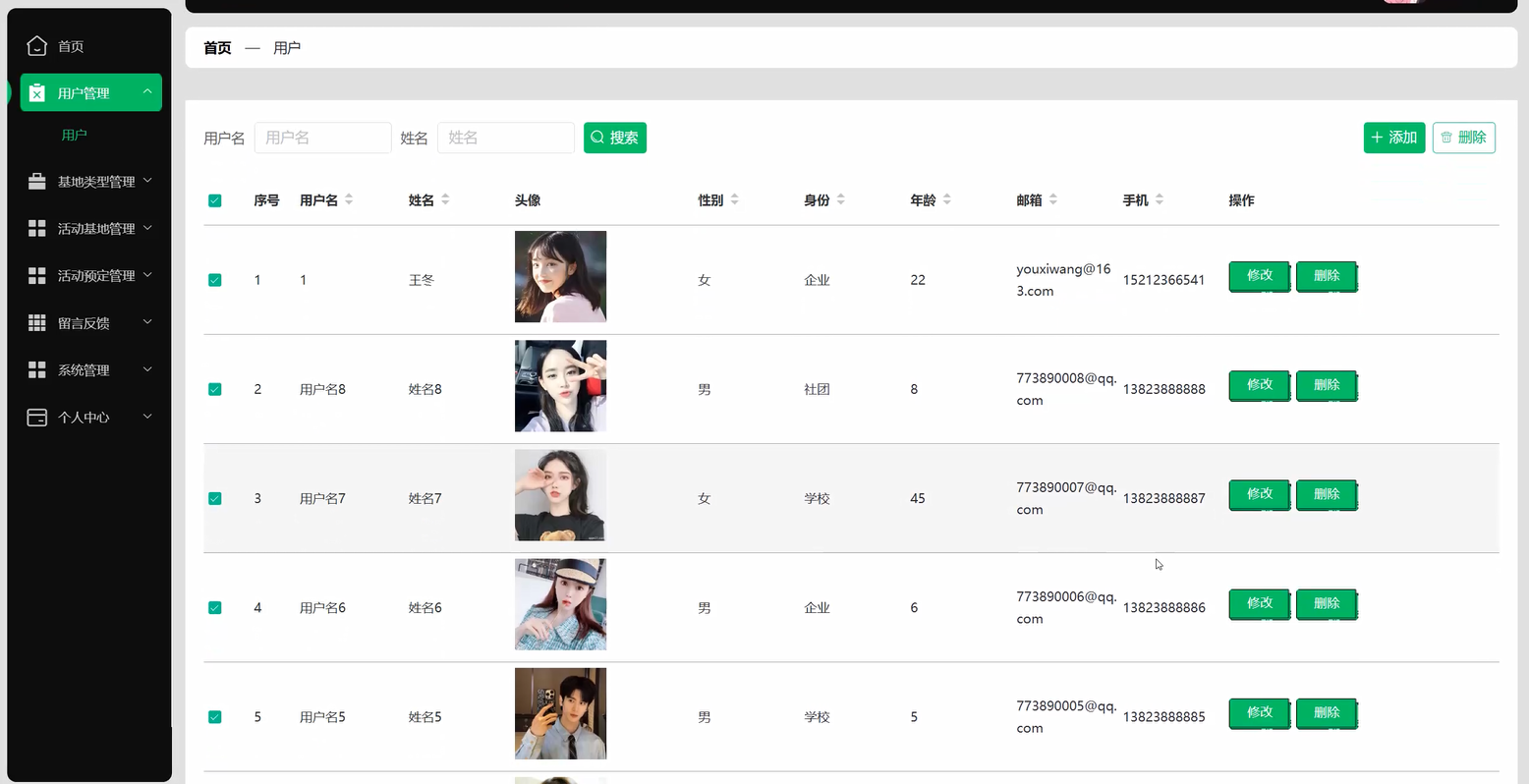Click the home icon in sidebar
Viewport: 1529px width, 784px height.
click(36, 45)
